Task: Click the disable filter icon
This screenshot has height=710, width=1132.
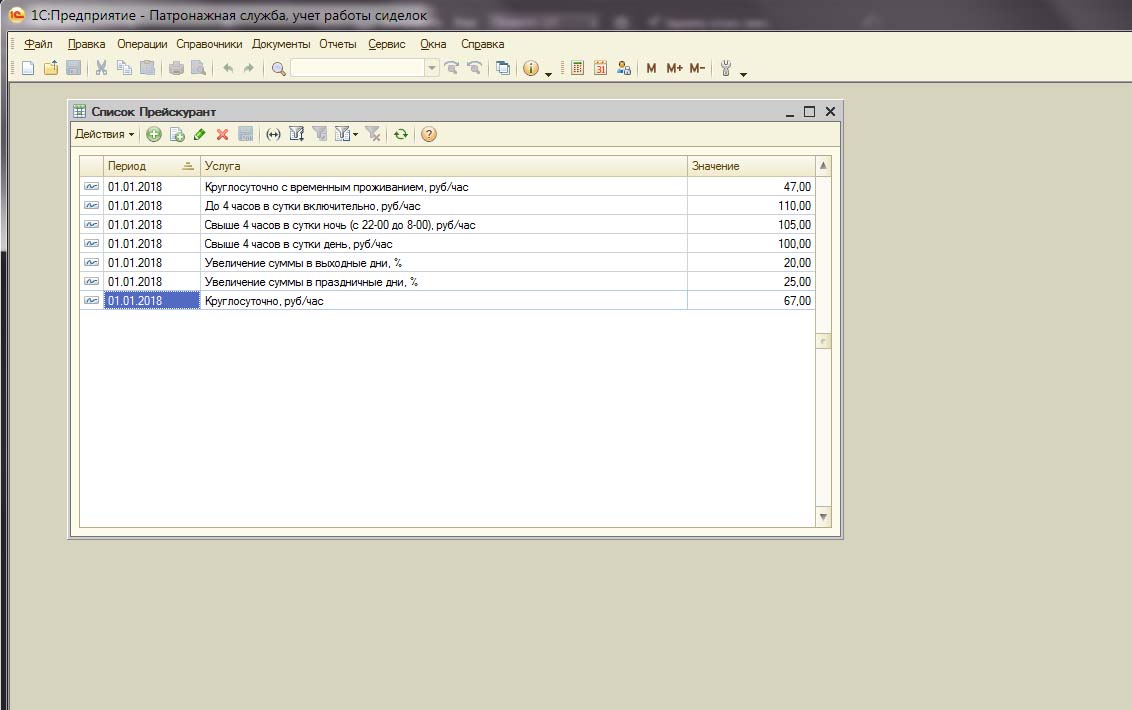Action: [x=373, y=134]
